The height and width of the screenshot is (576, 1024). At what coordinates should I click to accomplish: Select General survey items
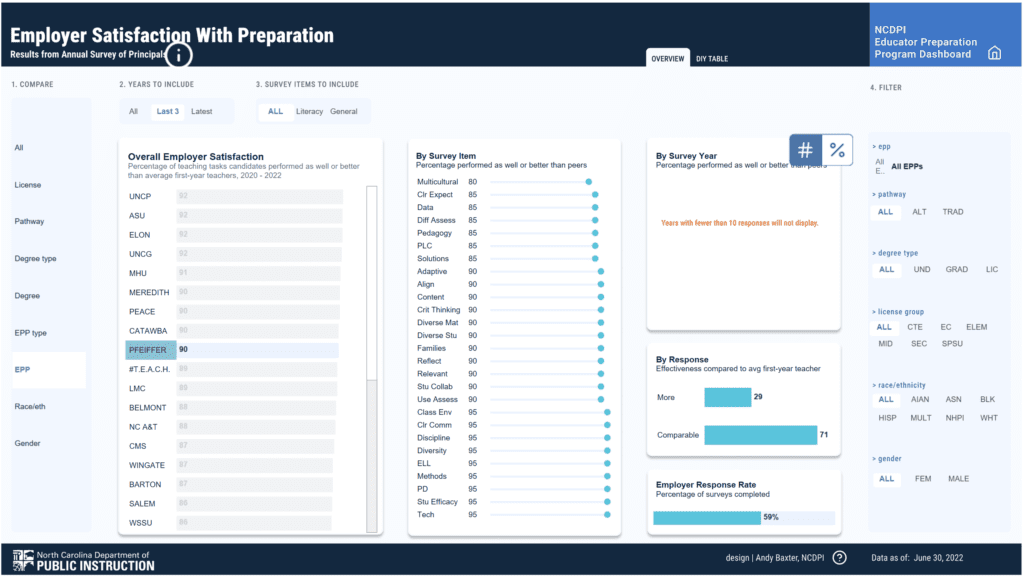(x=344, y=112)
